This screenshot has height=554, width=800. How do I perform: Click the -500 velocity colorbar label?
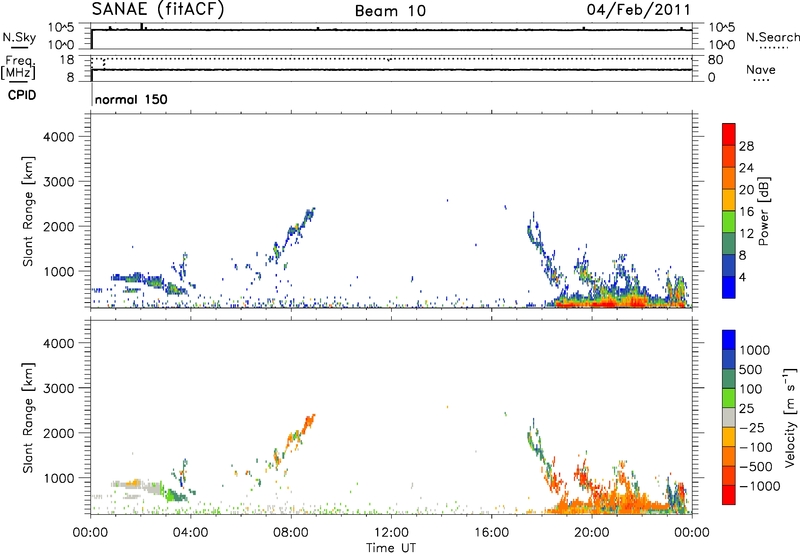point(756,467)
